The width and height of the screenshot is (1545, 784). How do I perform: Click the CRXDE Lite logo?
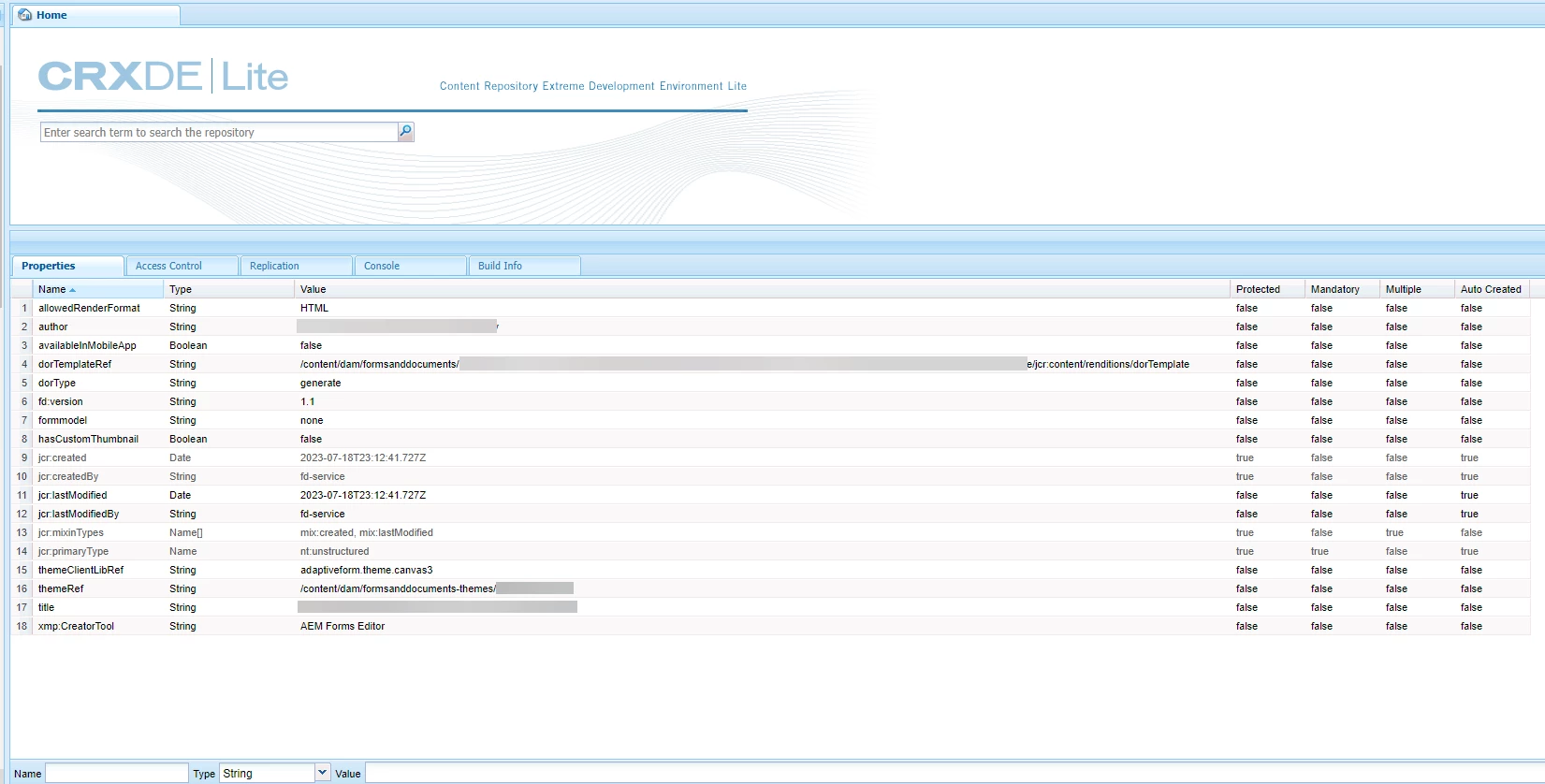coord(163,76)
